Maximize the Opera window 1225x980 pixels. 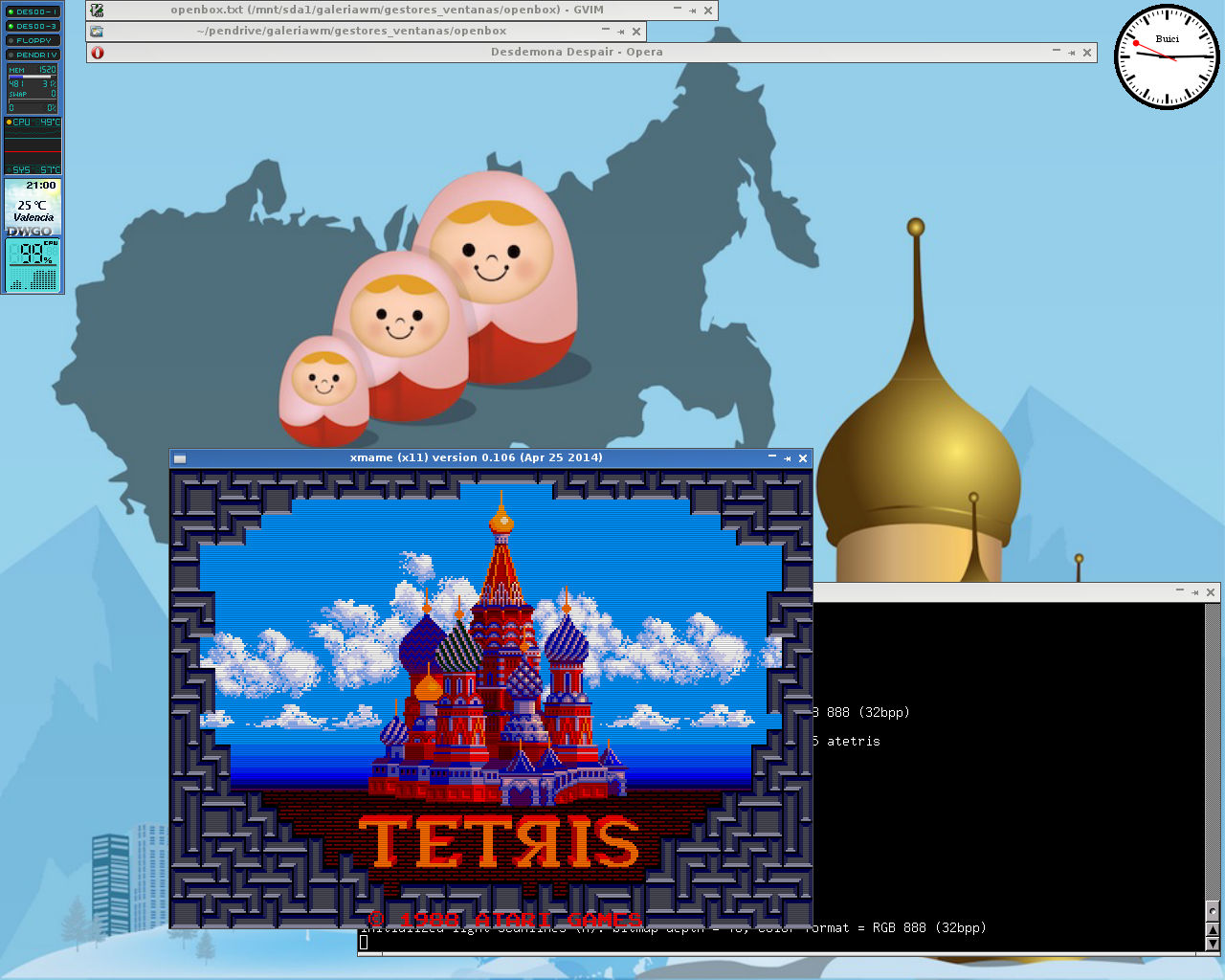tap(1072, 53)
